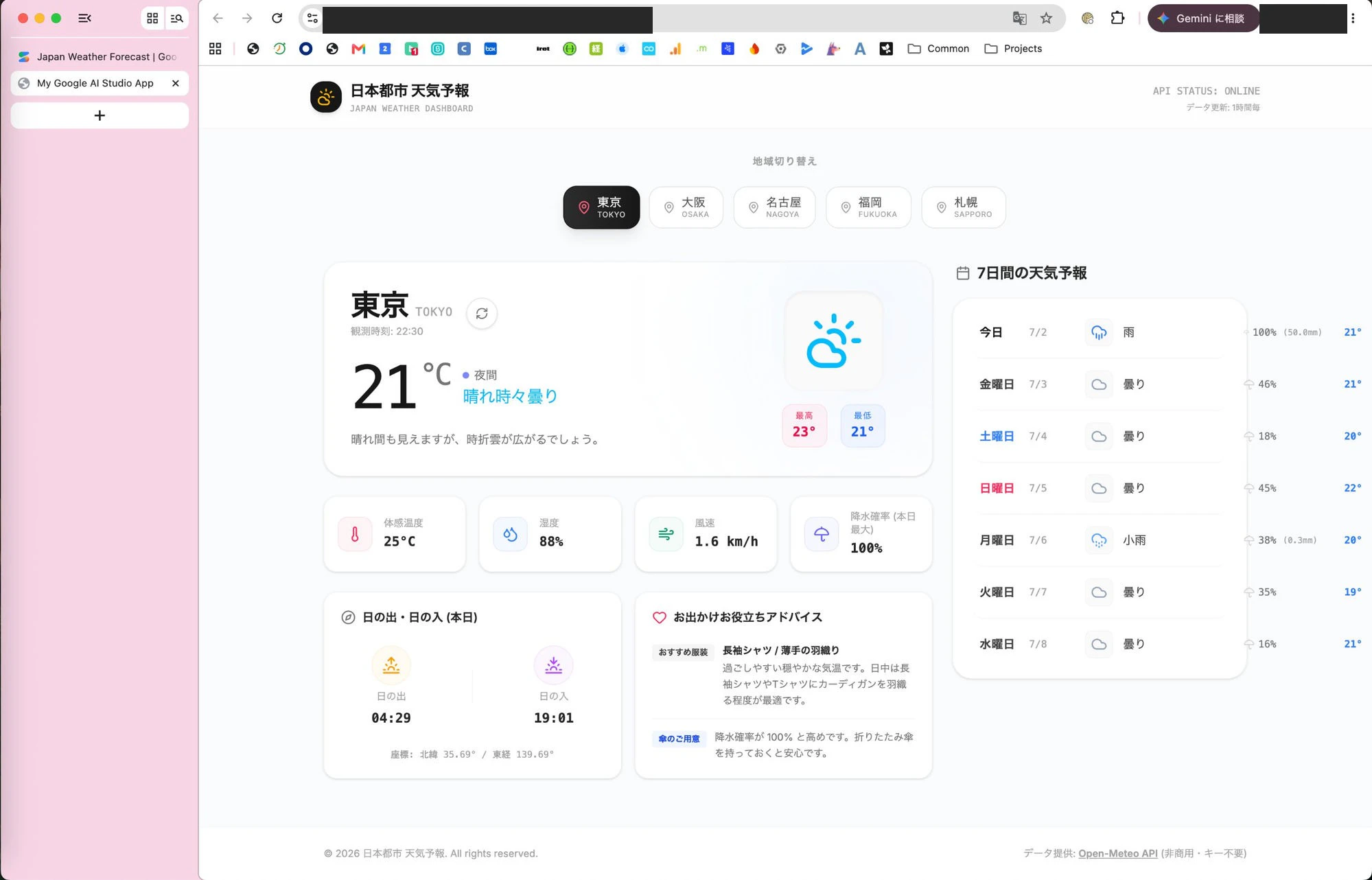The width and height of the screenshot is (1372, 880).
Task: Click calendar icon beside 7日間の天気予報
Action: [x=963, y=273]
